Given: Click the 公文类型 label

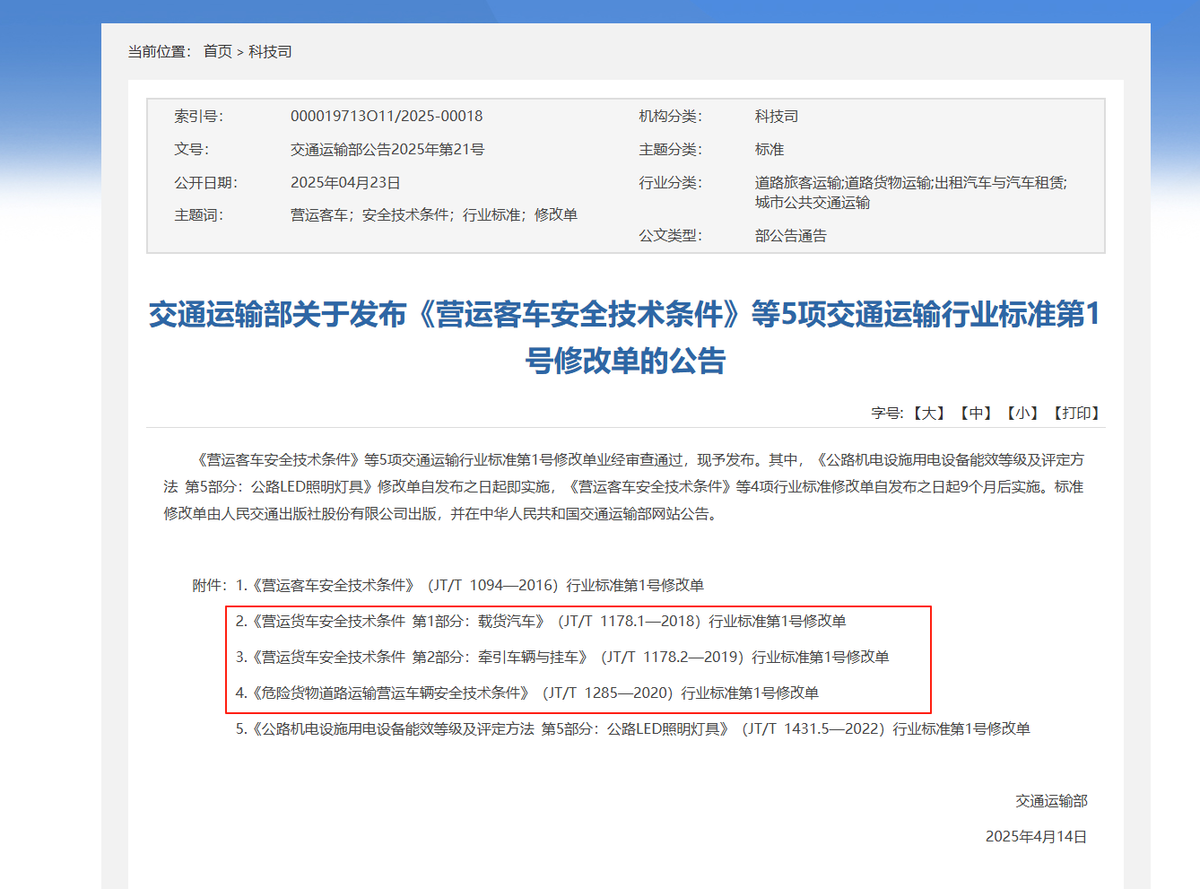Looking at the screenshot, I should click(x=670, y=236).
